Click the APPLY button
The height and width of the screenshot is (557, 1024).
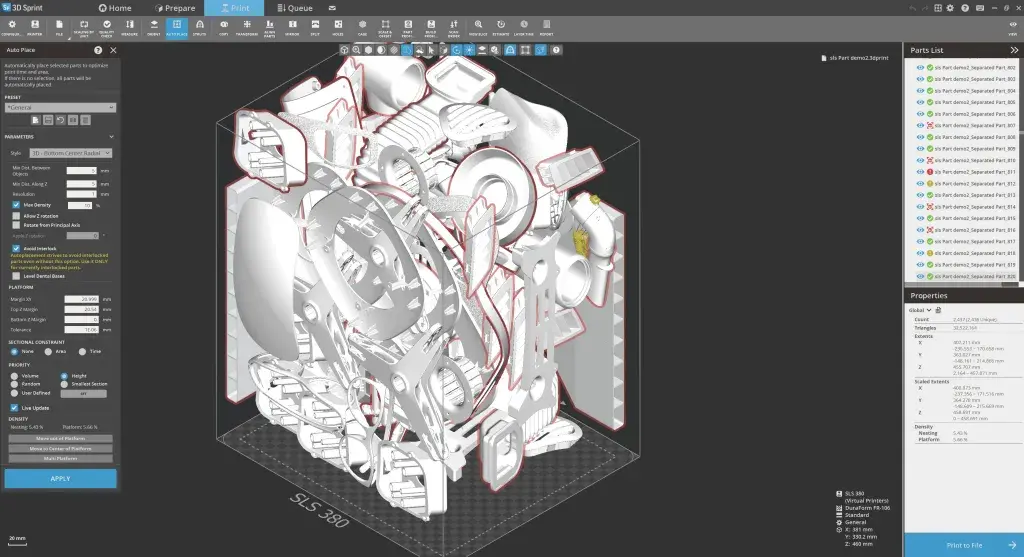coord(61,479)
